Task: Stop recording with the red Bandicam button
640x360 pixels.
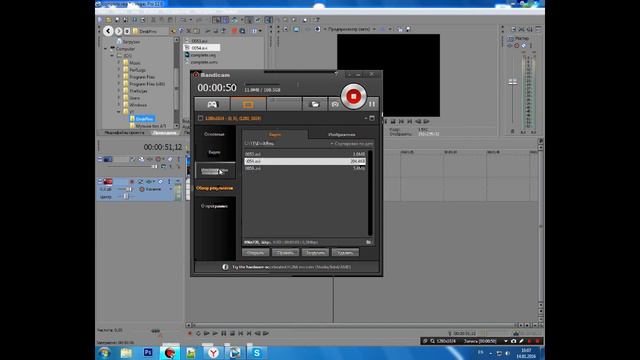Action: (353, 96)
